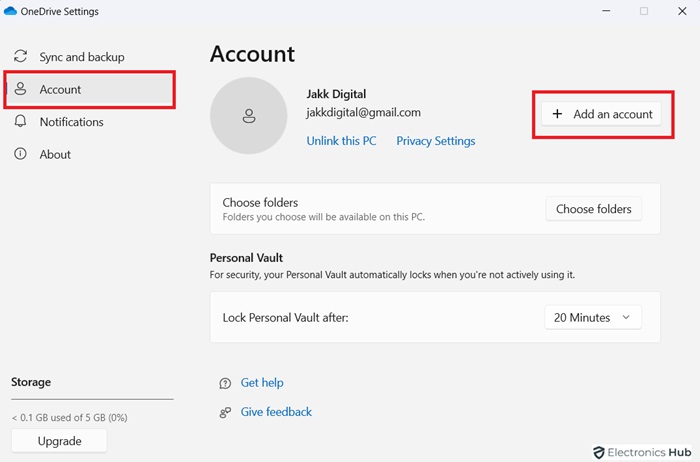Click the sync arrows icon

click(x=21, y=56)
